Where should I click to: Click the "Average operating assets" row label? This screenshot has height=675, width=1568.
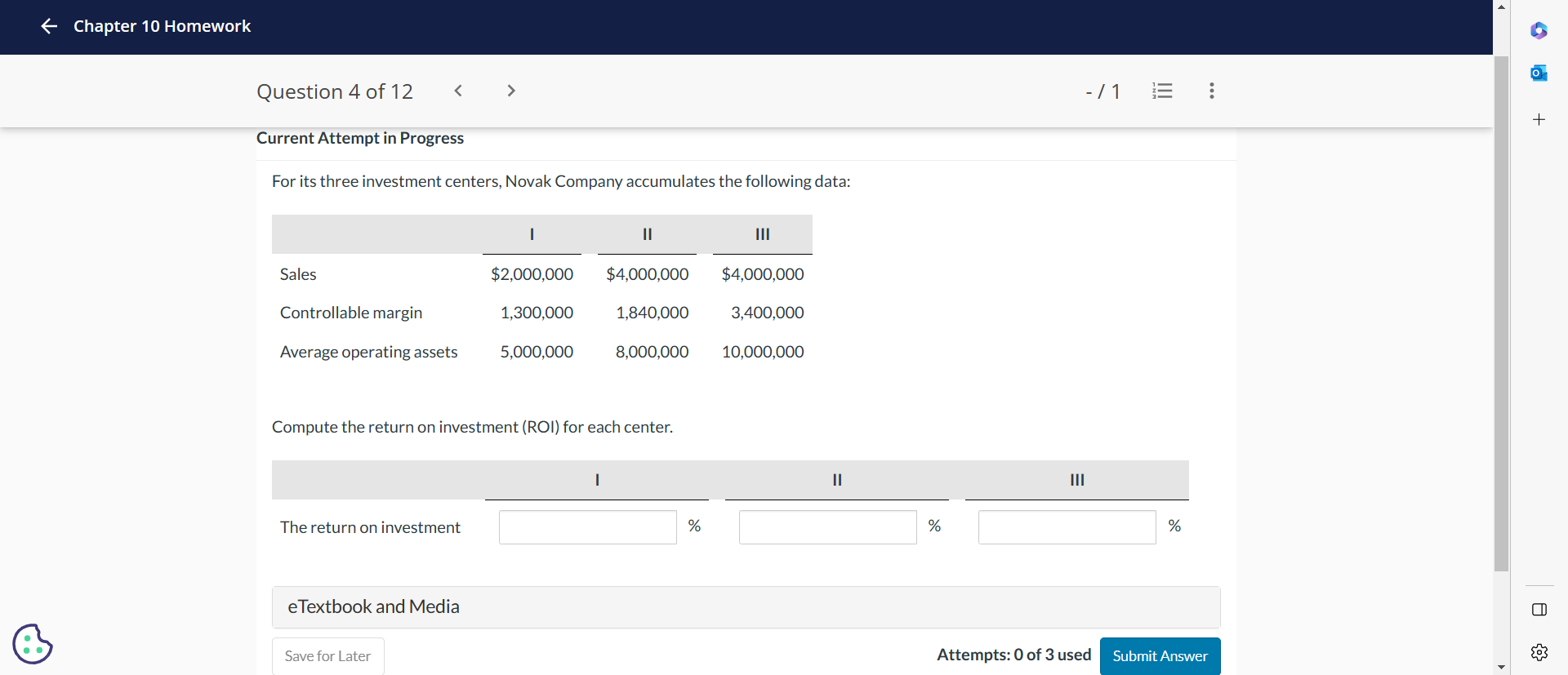[x=368, y=352]
